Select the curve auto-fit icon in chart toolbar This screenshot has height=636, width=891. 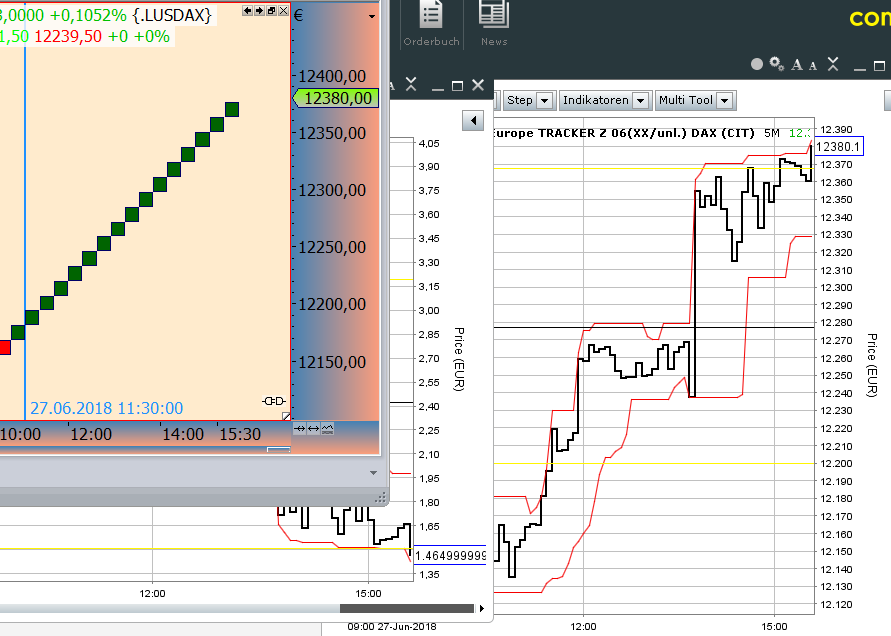(327, 428)
